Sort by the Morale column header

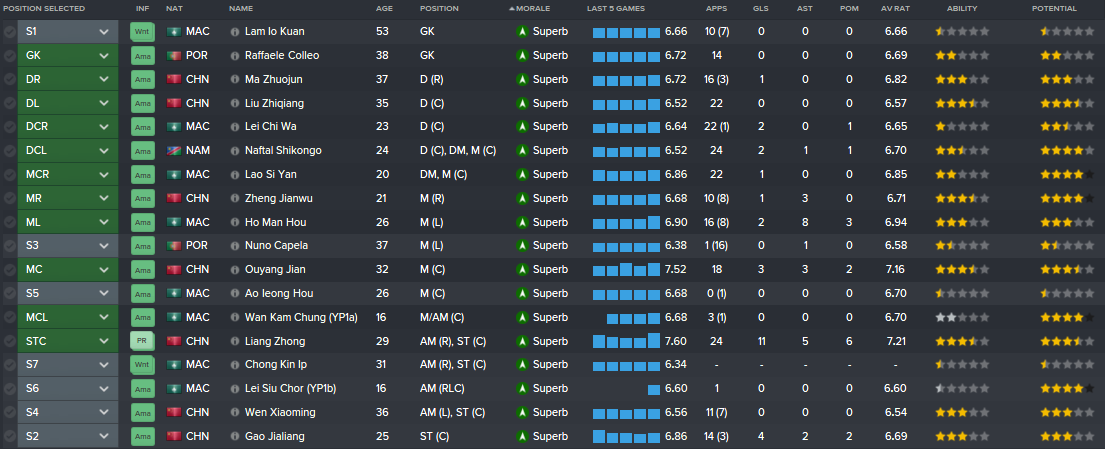pyautogui.click(x=533, y=8)
